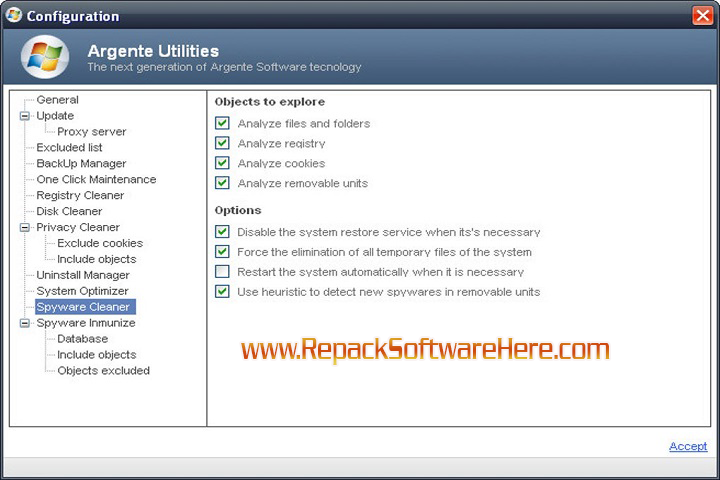Open Registry Cleaner settings
The image size is (720, 480).
(x=80, y=195)
